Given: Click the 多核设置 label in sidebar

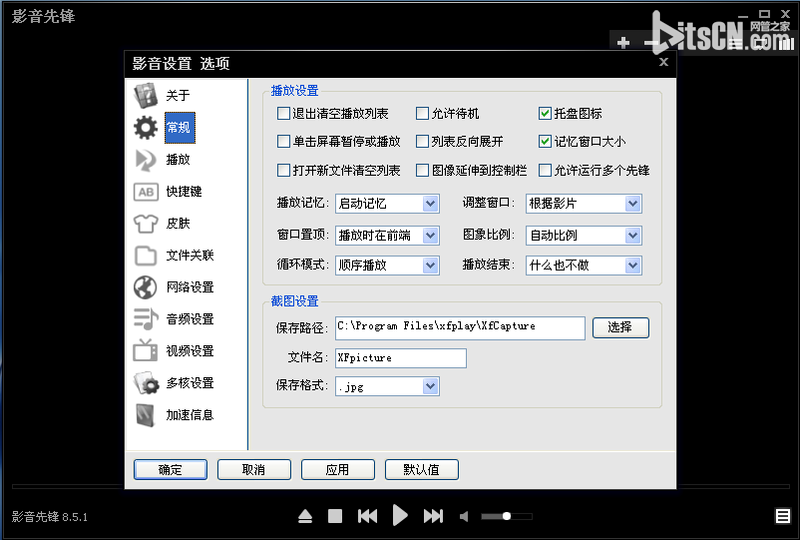Looking at the screenshot, I should coord(190,383).
